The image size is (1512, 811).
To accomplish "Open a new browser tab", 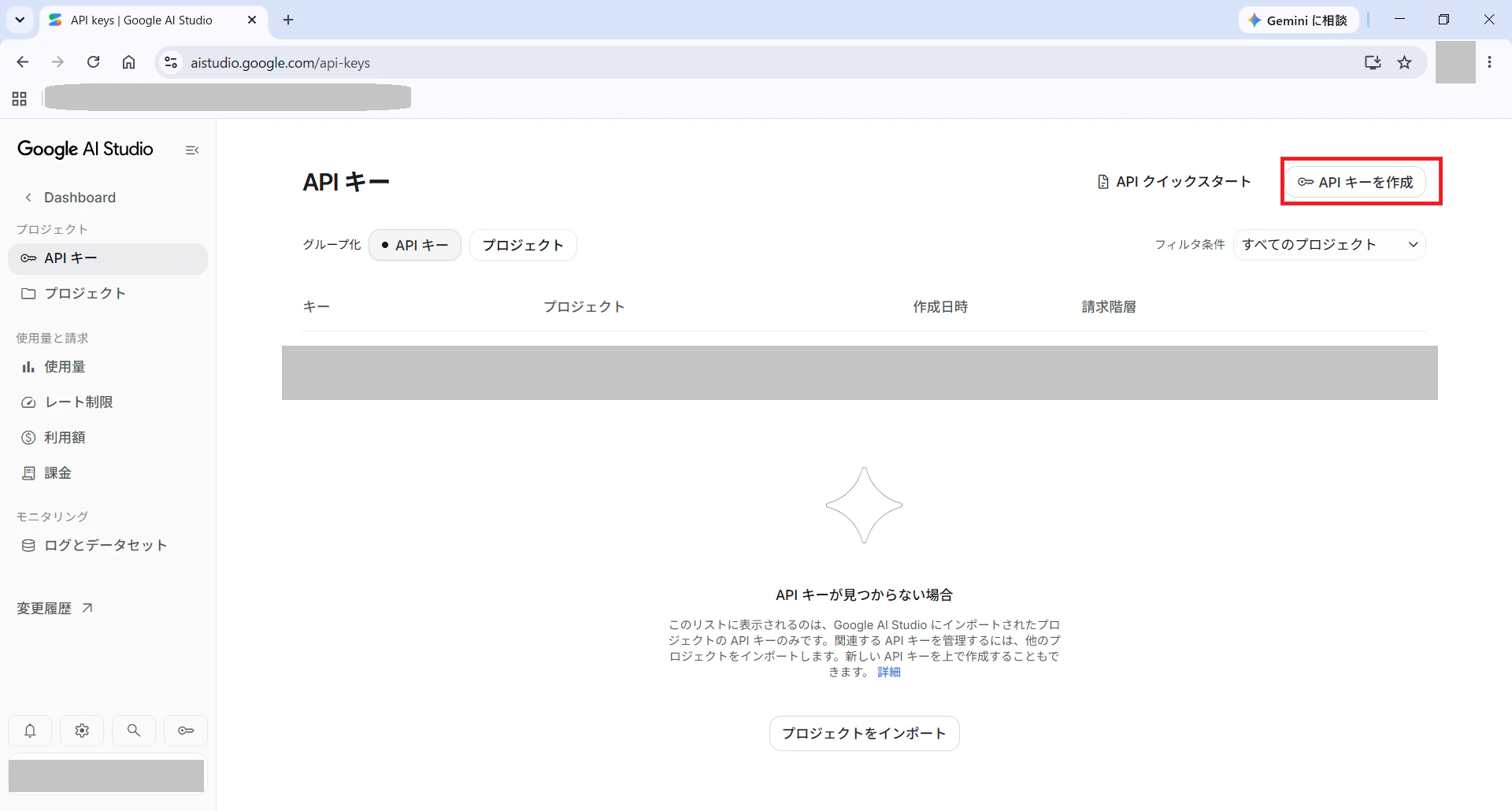I will pos(288,20).
